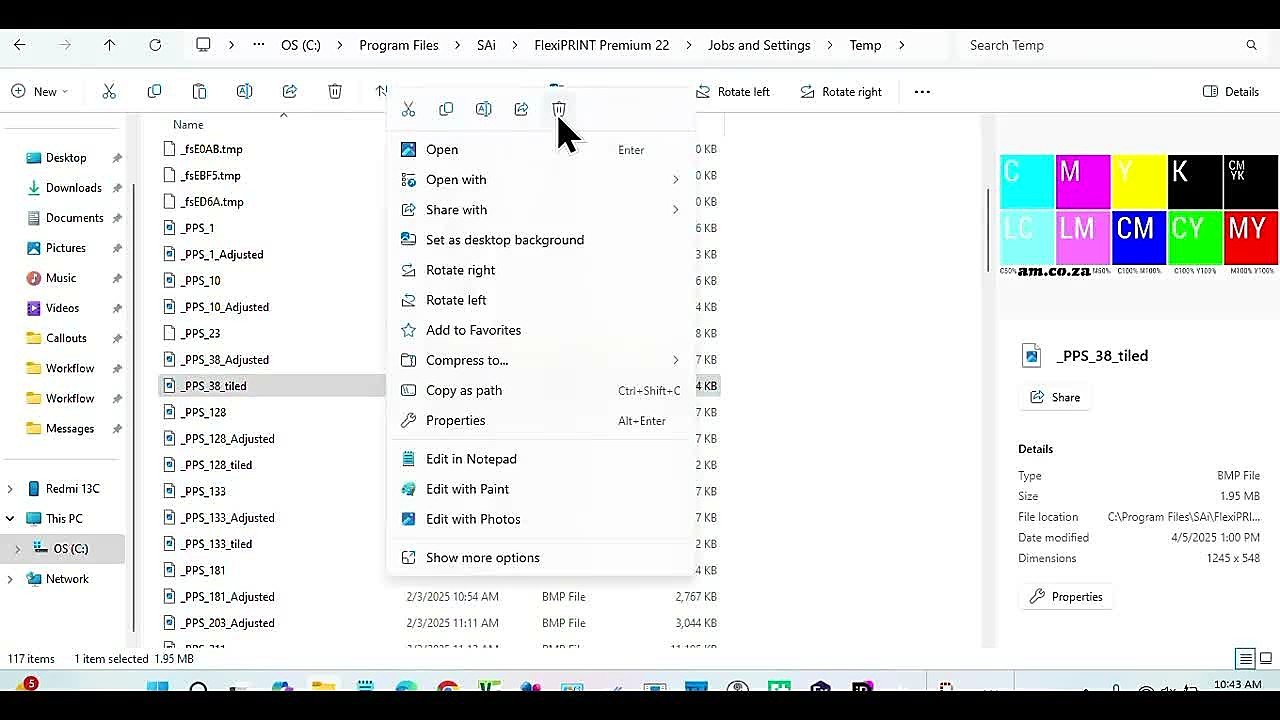Image resolution: width=1280 pixels, height=720 pixels.
Task: Click the Cut icon in the context menu
Action: tap(408, 109)
